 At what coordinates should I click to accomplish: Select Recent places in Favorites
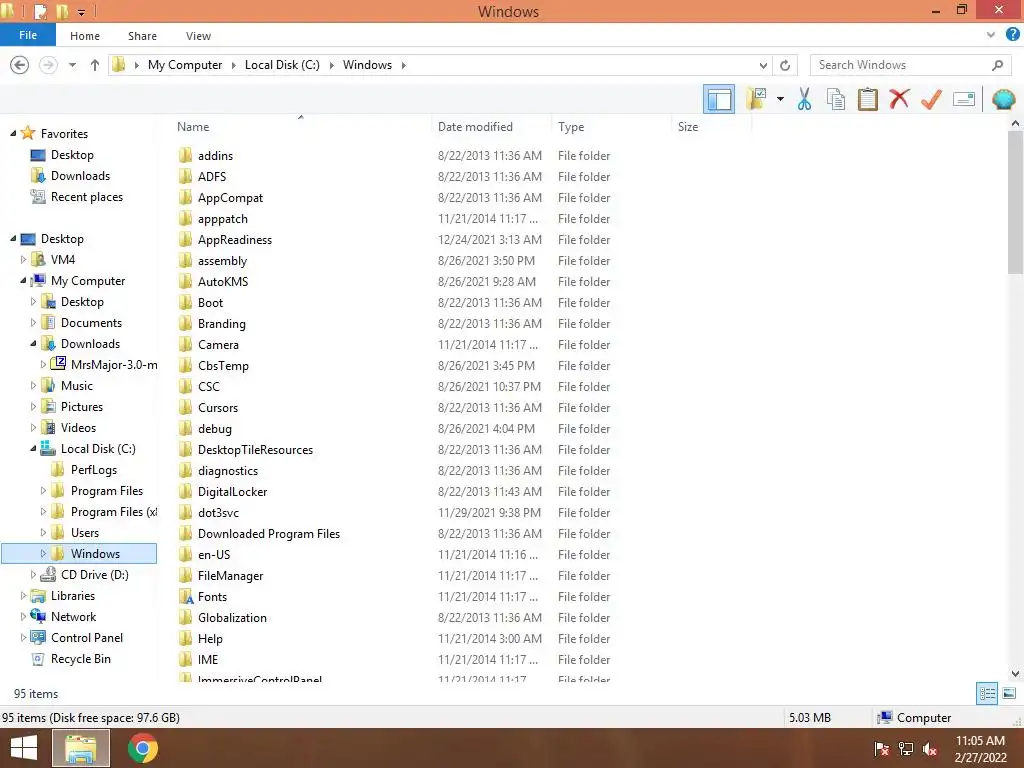pyautogui.click(x=87, y=197)
